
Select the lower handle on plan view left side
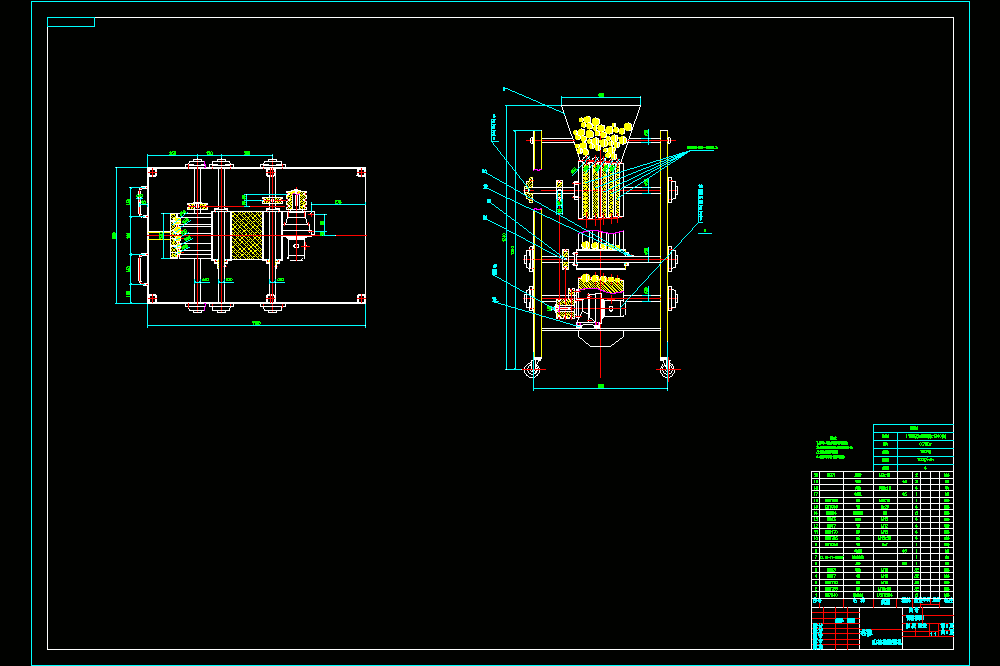click(x=142, y=269)
